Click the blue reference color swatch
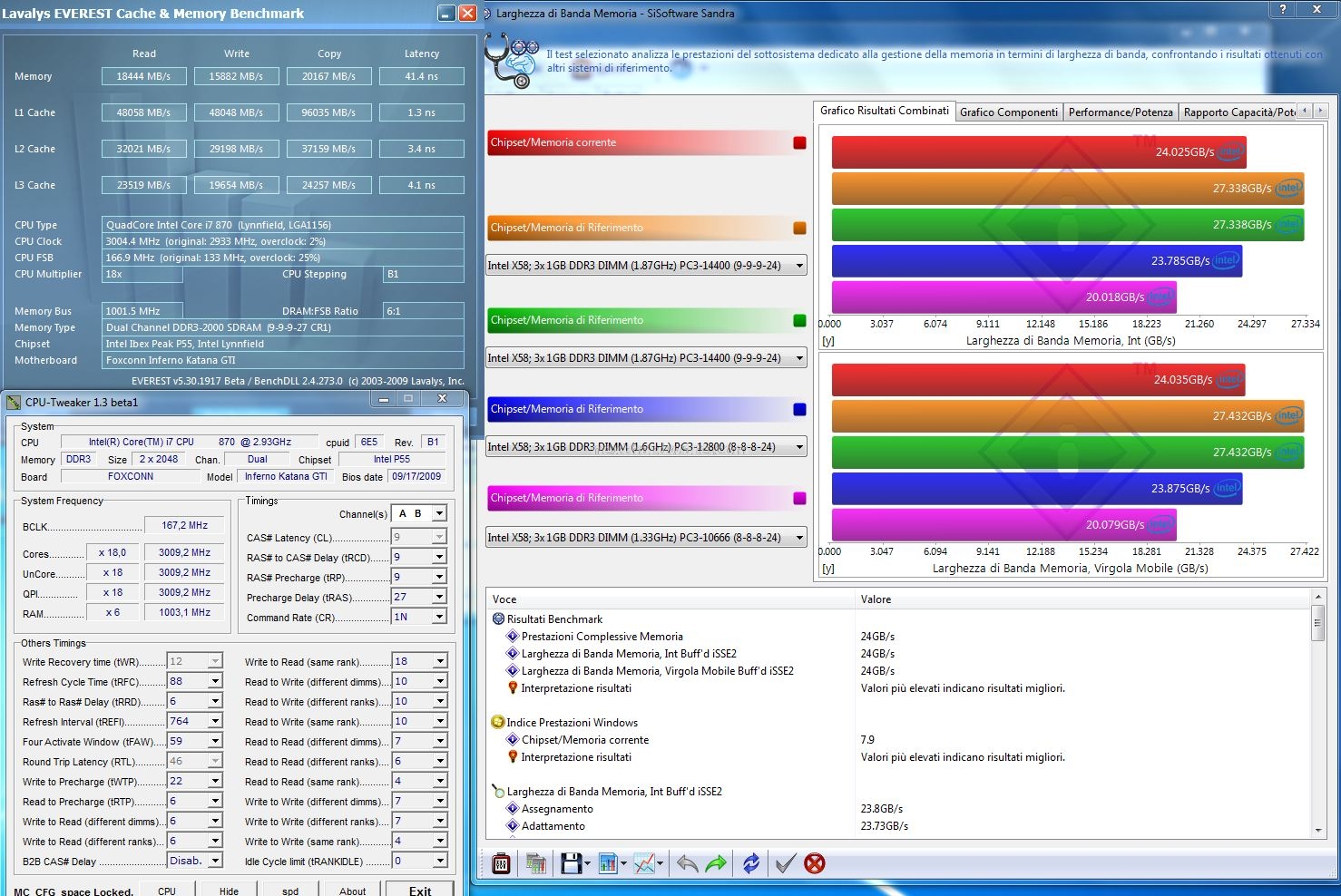Viewport: 1341px width, 896px height. [x=799, y=409]
